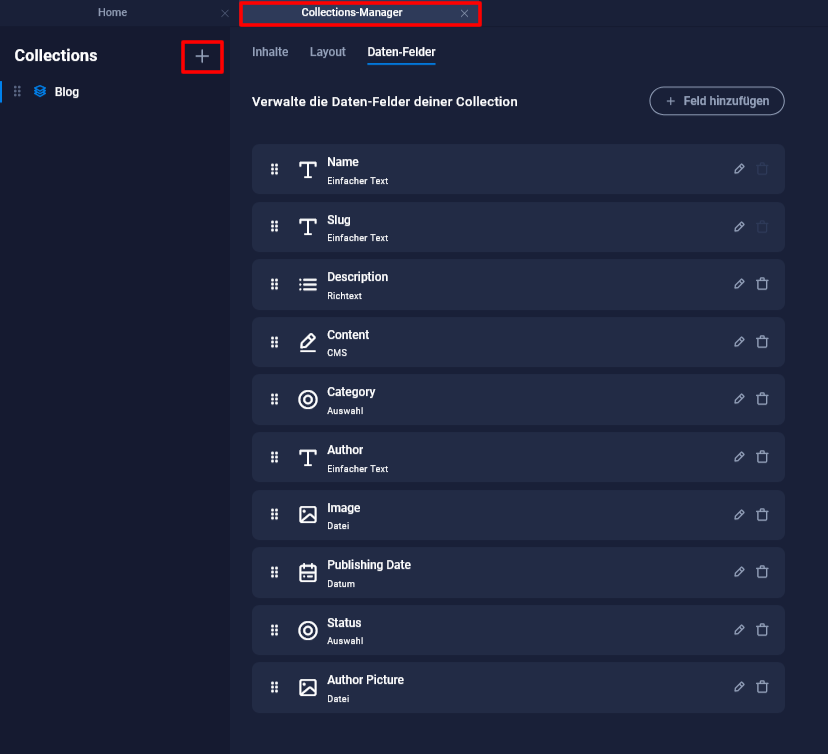
Task: Edit the Name field with pencil icon
Action: (739, 169)
